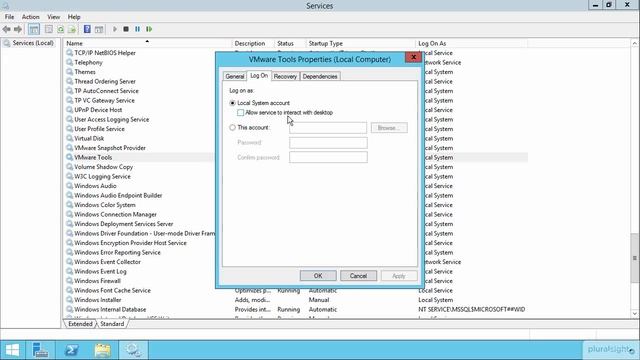Select the Volume Shadow Copy service
This screenshot has width=640, height=360.
[103, 167]
